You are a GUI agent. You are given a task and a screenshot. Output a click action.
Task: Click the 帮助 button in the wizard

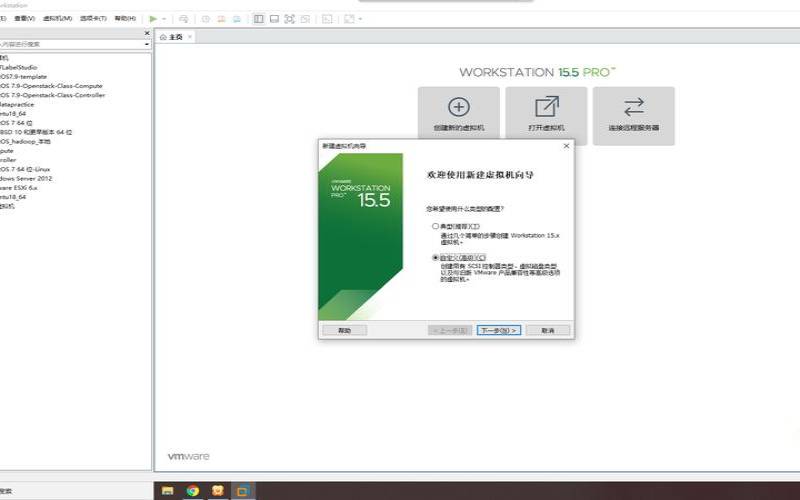(x=344, y=331)
